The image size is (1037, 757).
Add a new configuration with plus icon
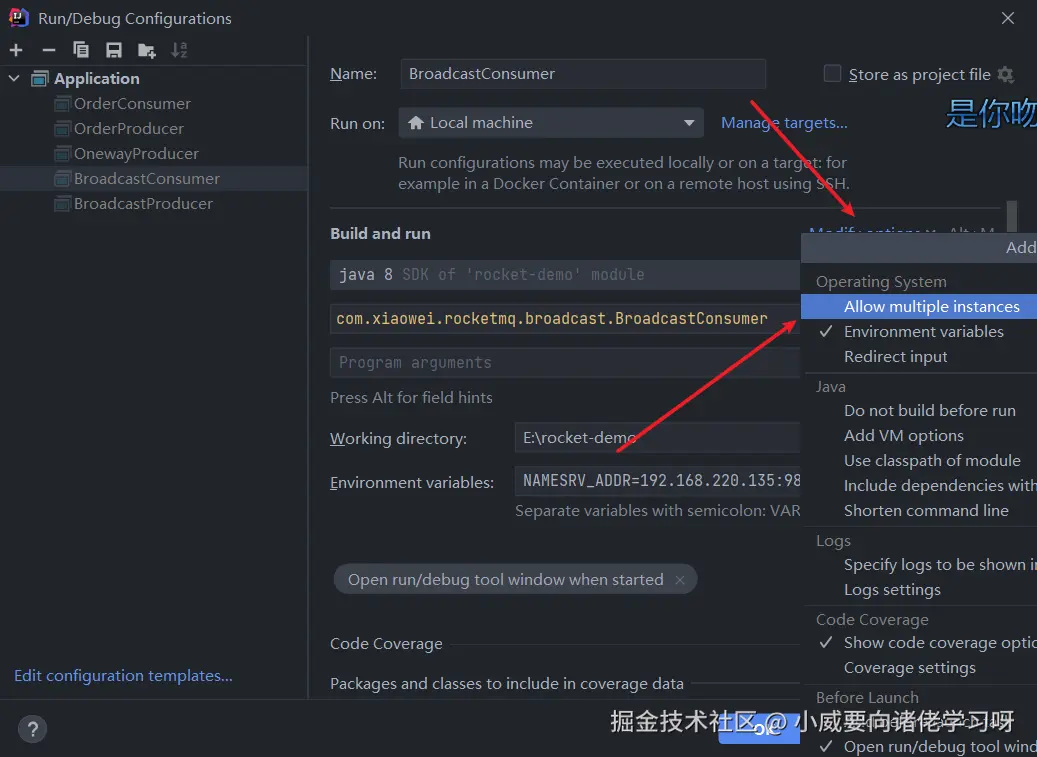tap(17, 50)
